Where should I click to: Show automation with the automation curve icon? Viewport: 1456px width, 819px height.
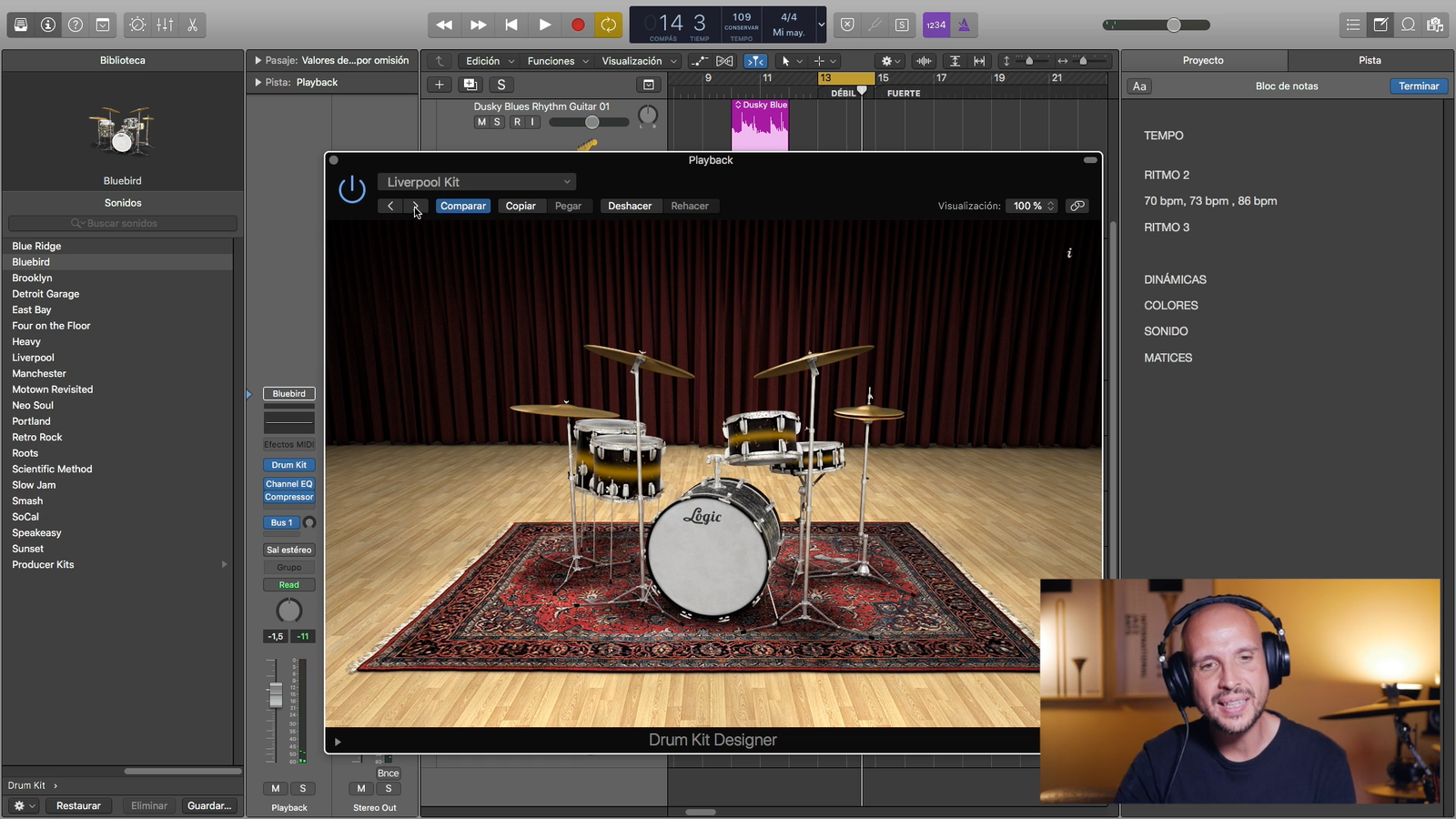tap(699, 61)
